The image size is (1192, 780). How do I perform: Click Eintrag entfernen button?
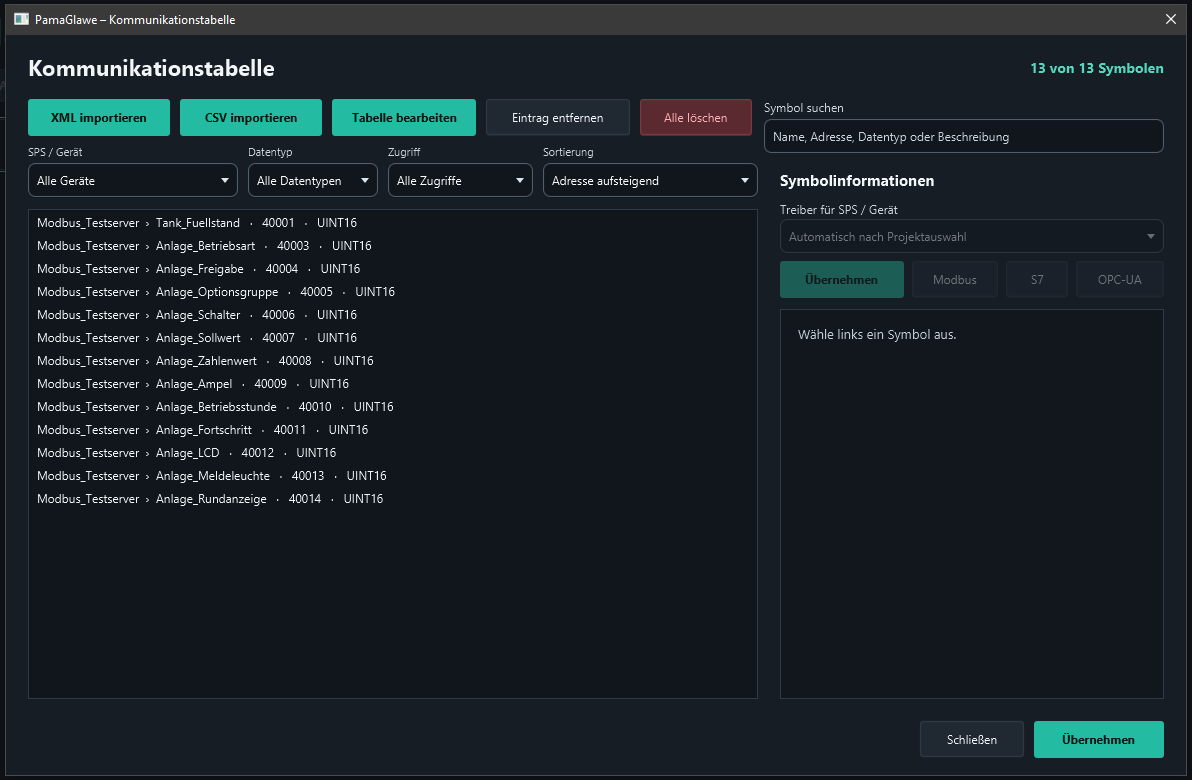pos(558,118)
